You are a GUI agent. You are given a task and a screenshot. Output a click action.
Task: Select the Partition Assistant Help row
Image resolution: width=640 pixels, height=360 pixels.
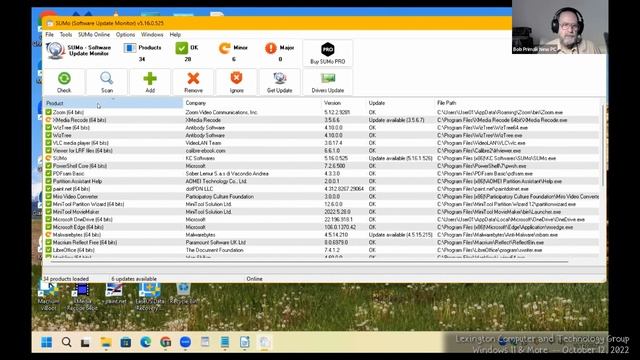[322, 181]
